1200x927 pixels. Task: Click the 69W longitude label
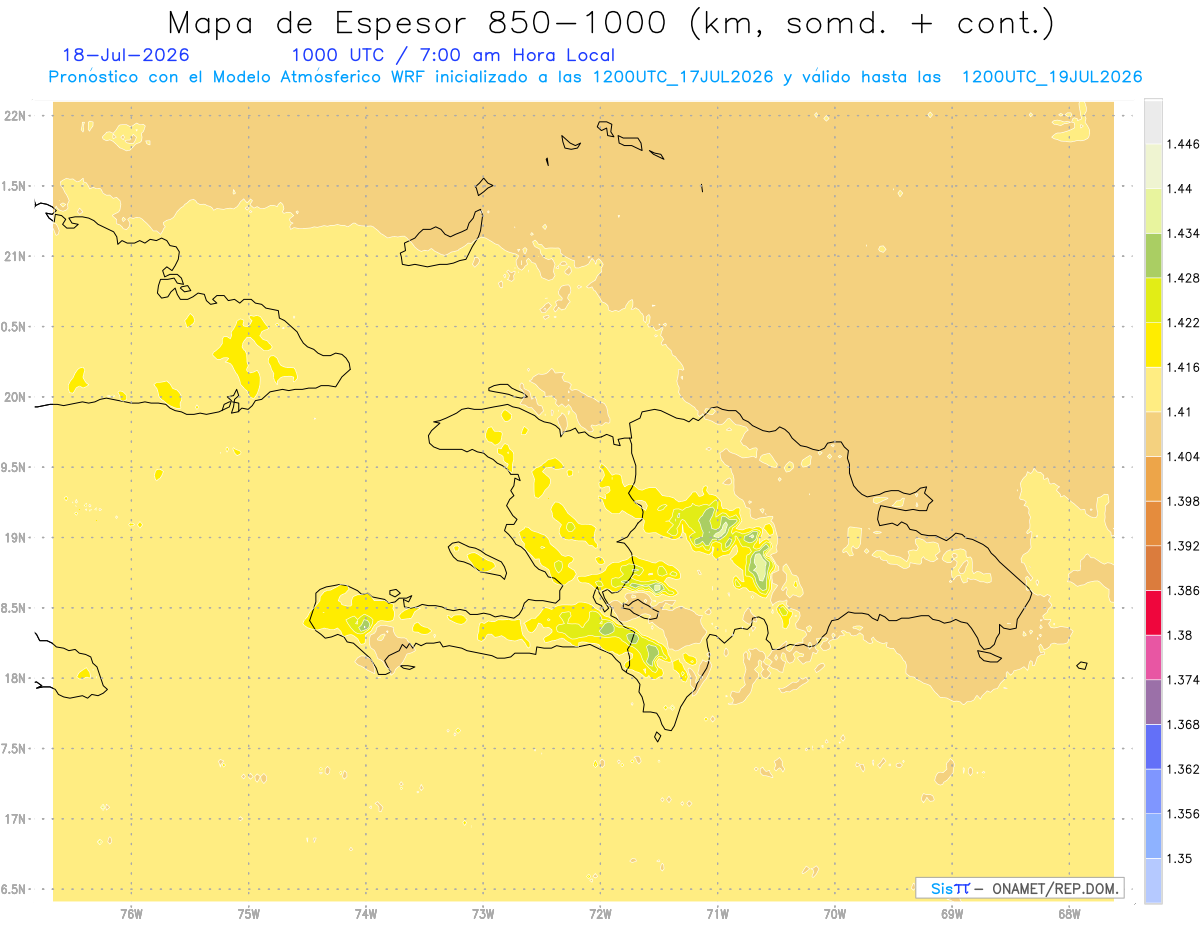coord(952,913)
